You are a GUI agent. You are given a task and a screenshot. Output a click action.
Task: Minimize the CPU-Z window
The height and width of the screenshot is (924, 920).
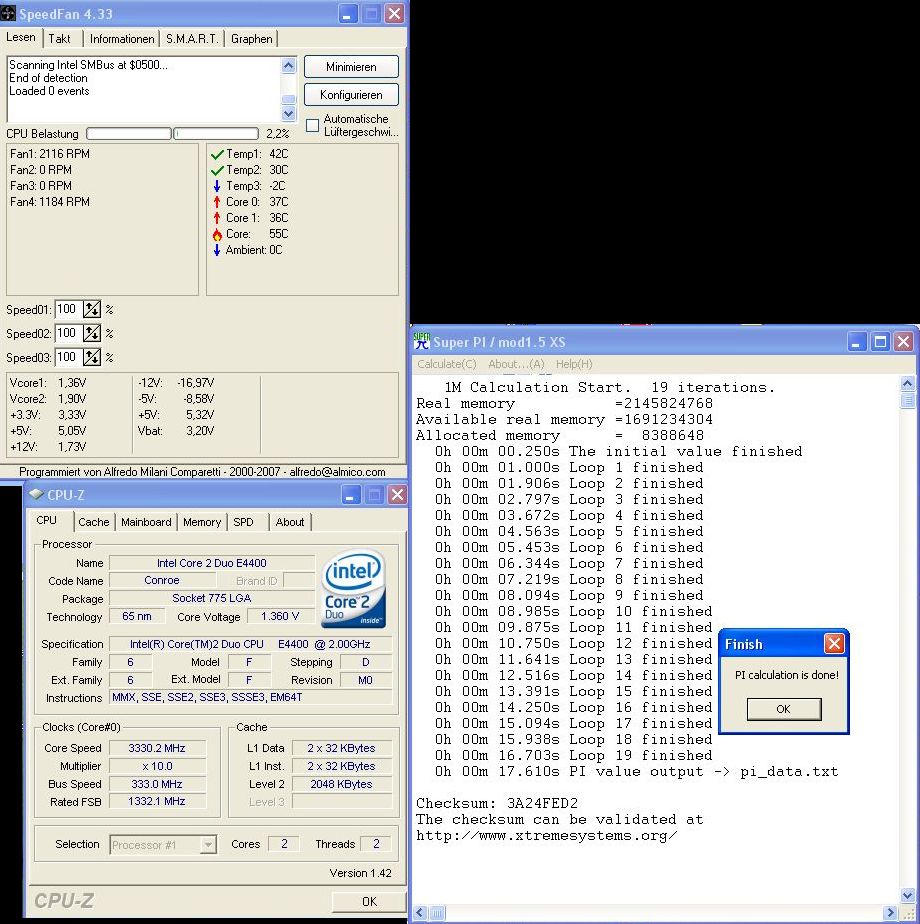pos(351,495)
